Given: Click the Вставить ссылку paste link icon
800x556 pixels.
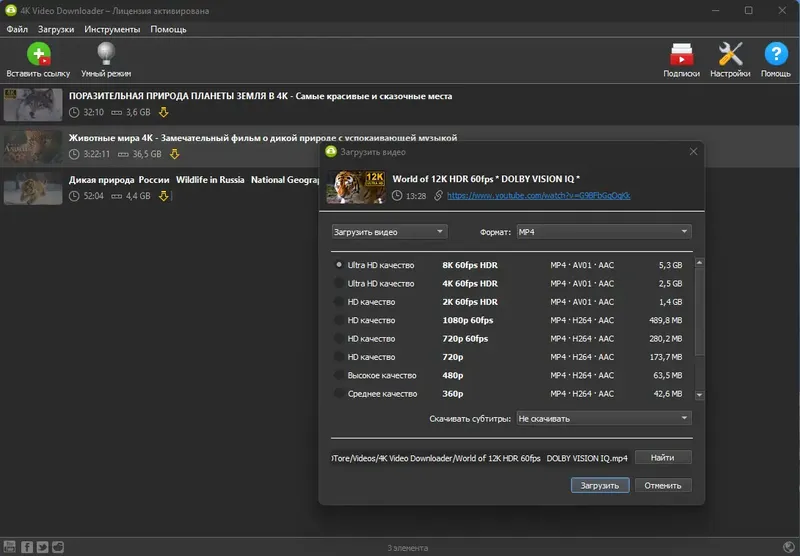Looking at the screenshot, I should pos(39,54).
